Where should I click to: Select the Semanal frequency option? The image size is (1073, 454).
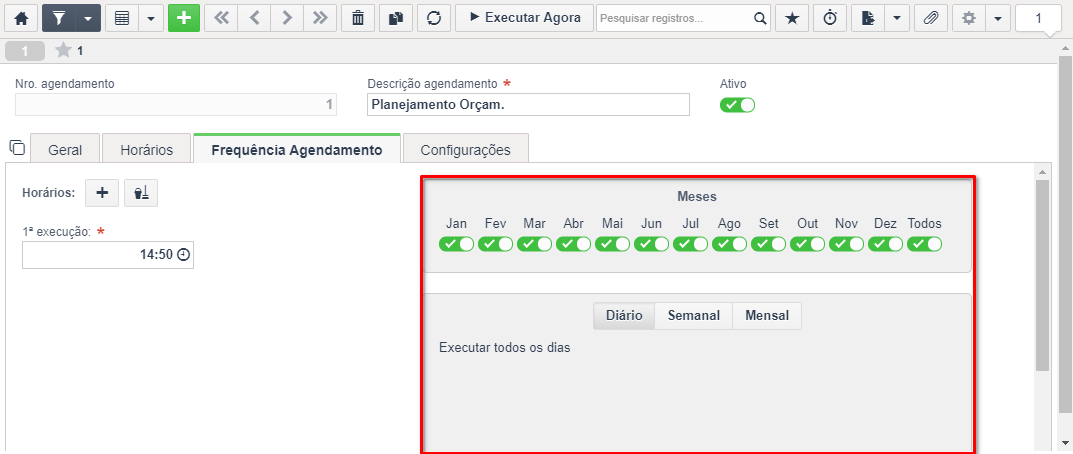(x=694, y=316)
